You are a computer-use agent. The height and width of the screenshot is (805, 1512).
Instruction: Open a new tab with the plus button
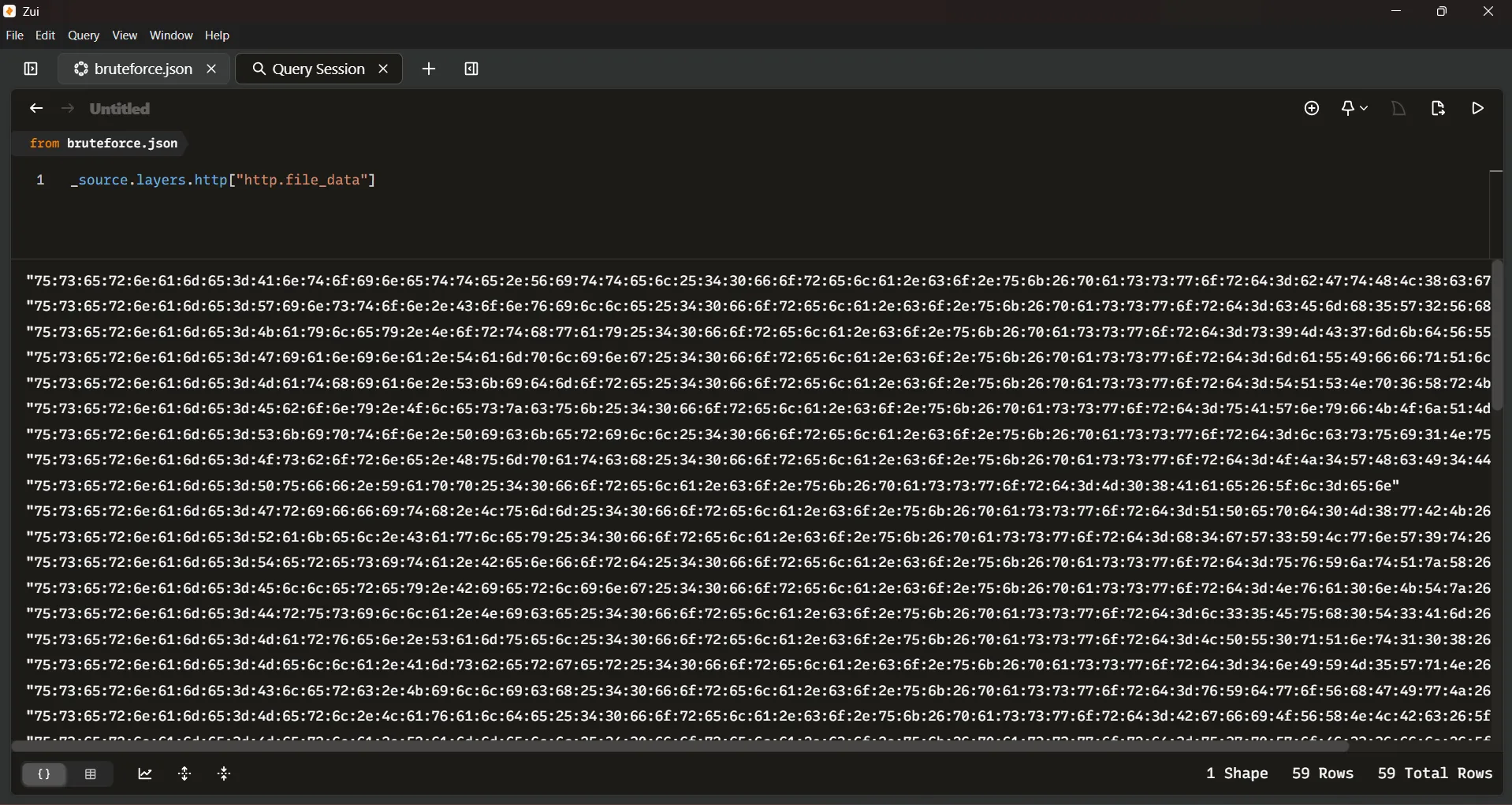(x=428, y=69)
